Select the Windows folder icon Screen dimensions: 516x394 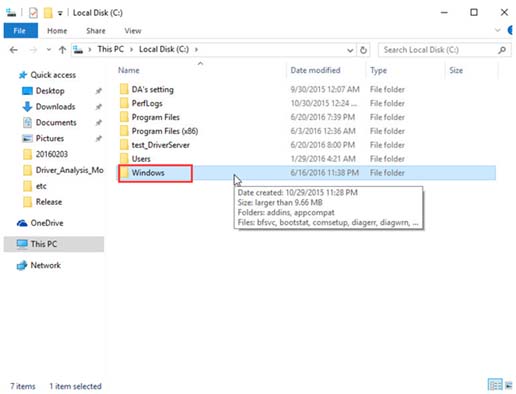pos(124,173)
